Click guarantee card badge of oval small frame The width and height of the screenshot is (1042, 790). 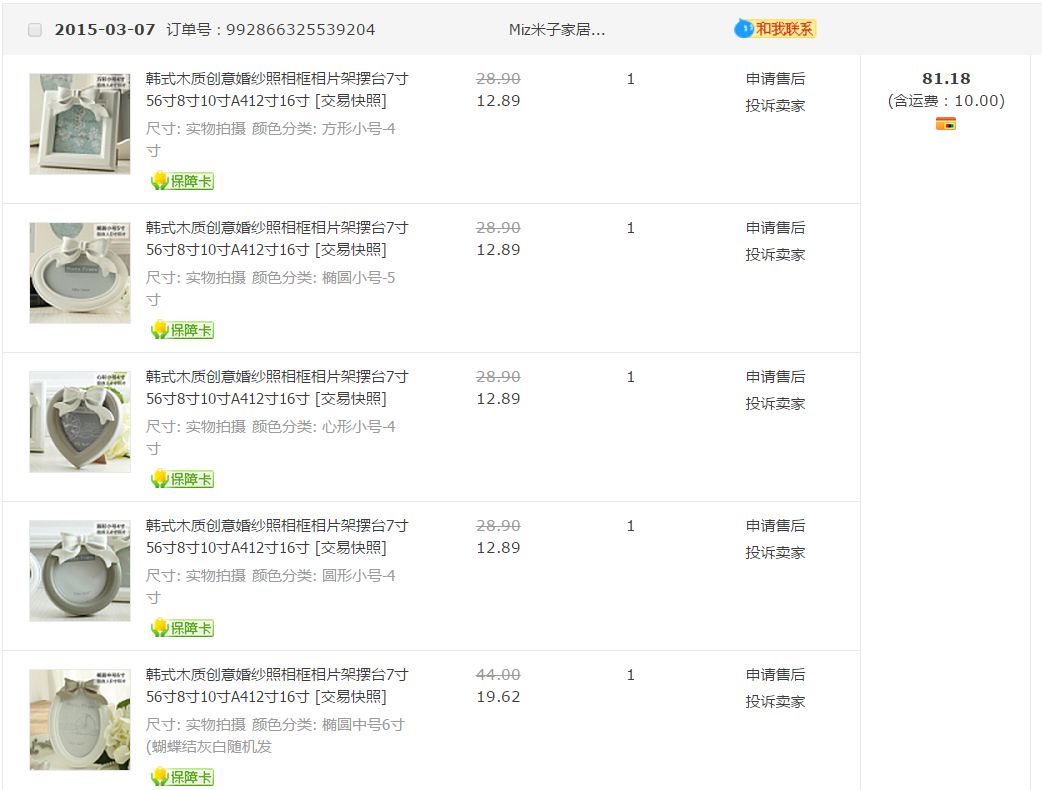coord(182,330)
